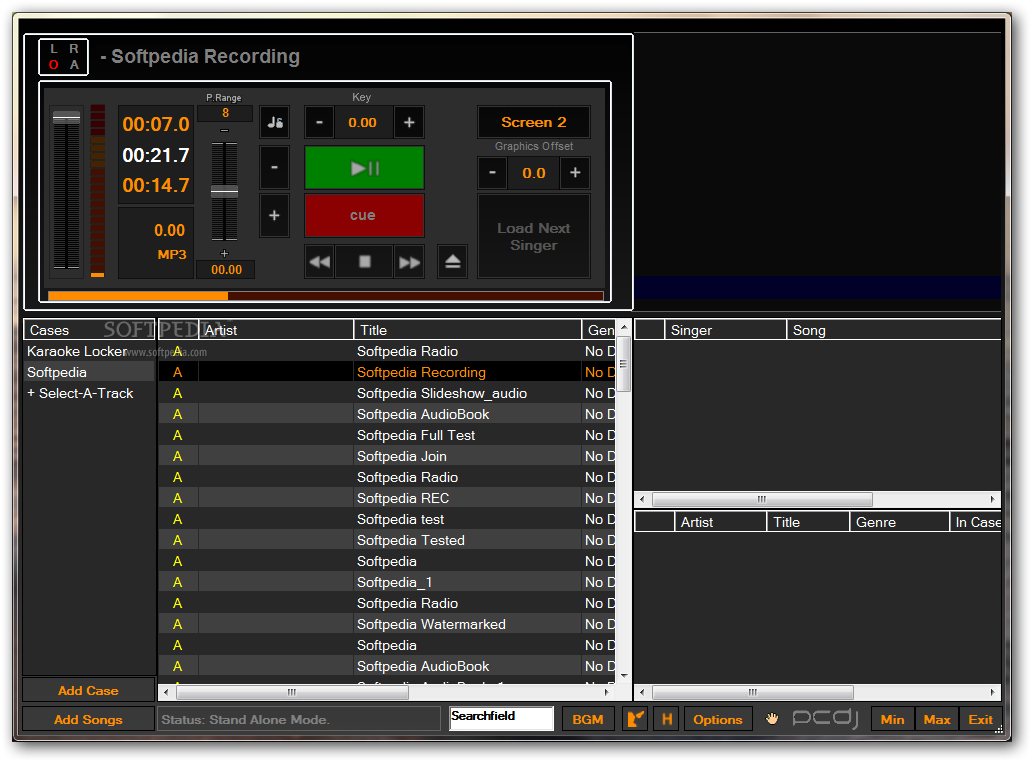This screenshot has width=1032, height=762.
Task: Click the music notes key-lock icon
Action: click(274, 122)
